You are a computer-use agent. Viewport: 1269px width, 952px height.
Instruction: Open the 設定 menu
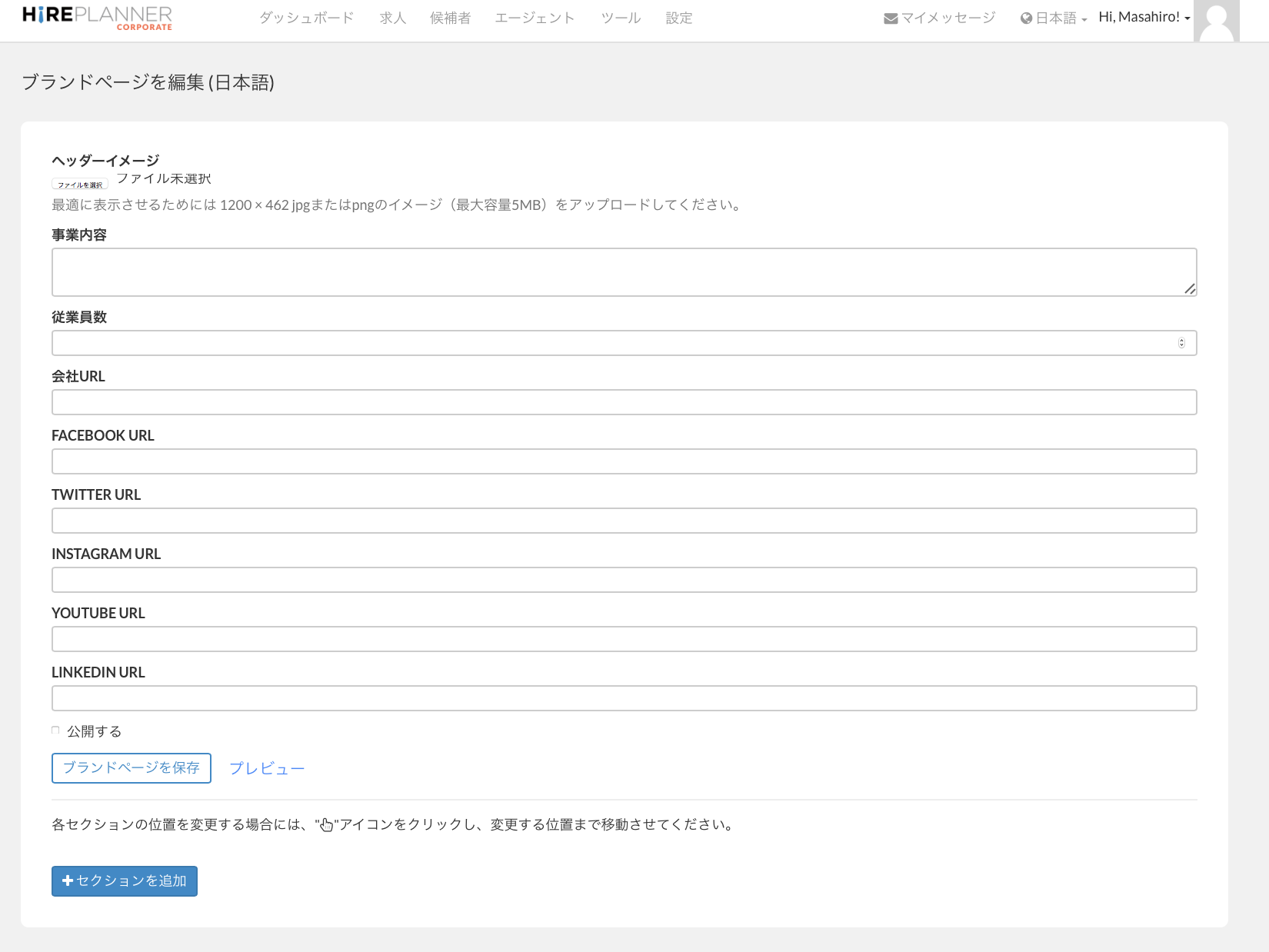click(x=678, y=18)
